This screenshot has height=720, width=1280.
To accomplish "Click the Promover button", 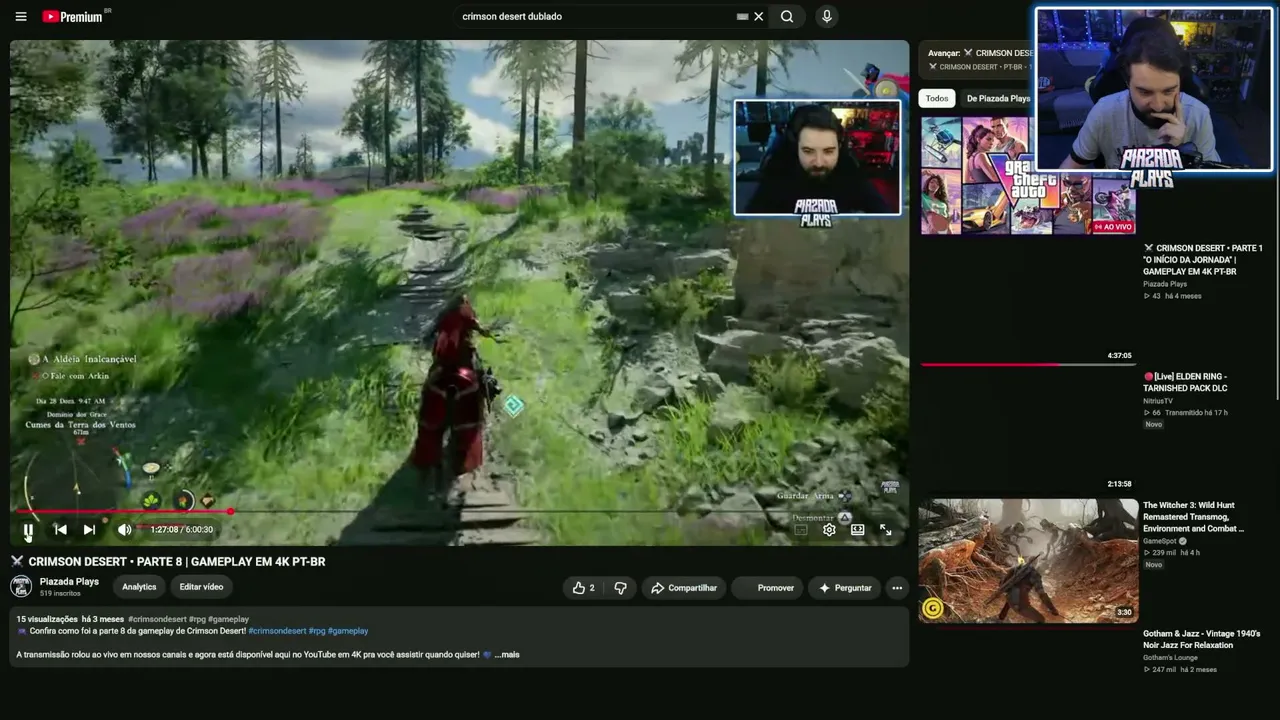I will pos(767,588).
